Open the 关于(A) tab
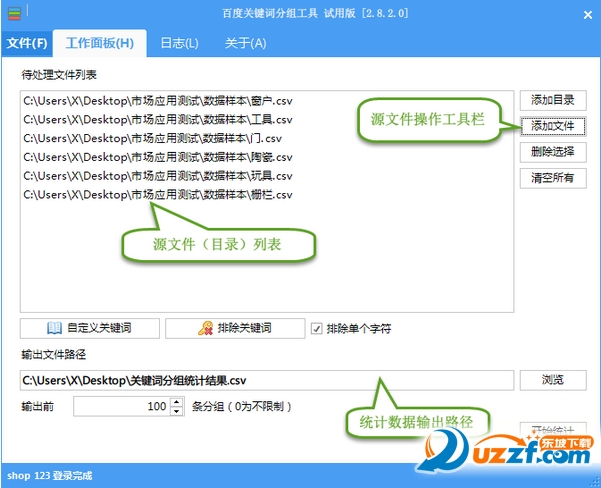Viewport: 601px width, 488px height. click(x=245, y=43)
